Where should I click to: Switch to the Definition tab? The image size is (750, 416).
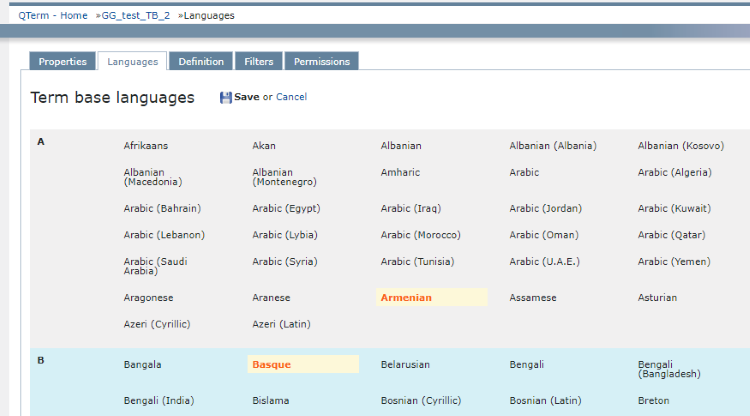click(201, 62)
